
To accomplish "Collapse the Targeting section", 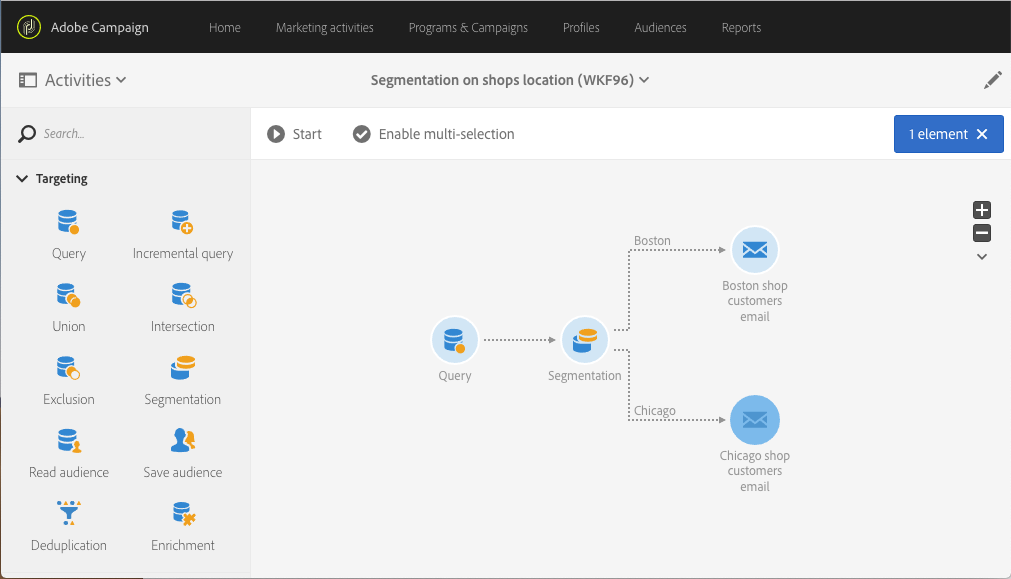I will coord(23,179).
